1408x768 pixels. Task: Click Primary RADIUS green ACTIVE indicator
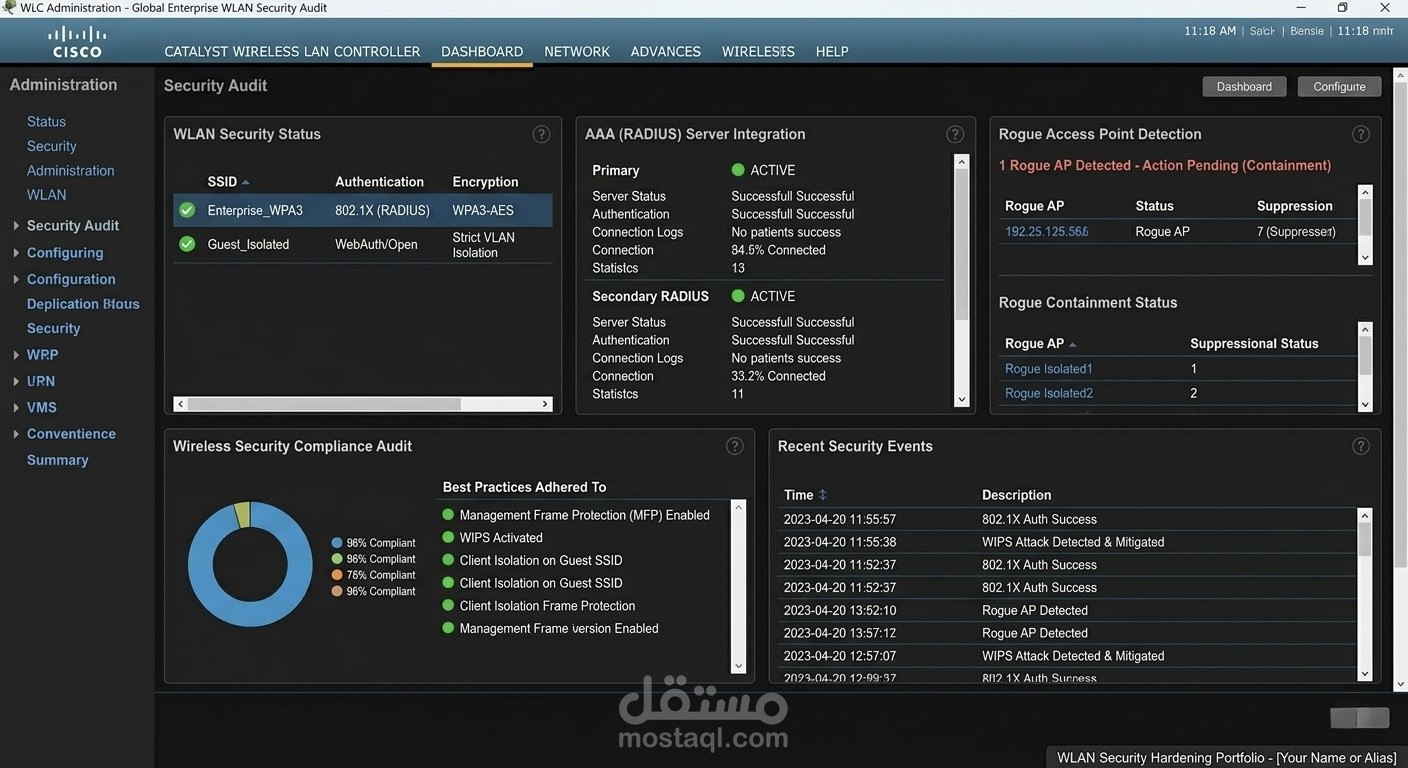point(738,170)
